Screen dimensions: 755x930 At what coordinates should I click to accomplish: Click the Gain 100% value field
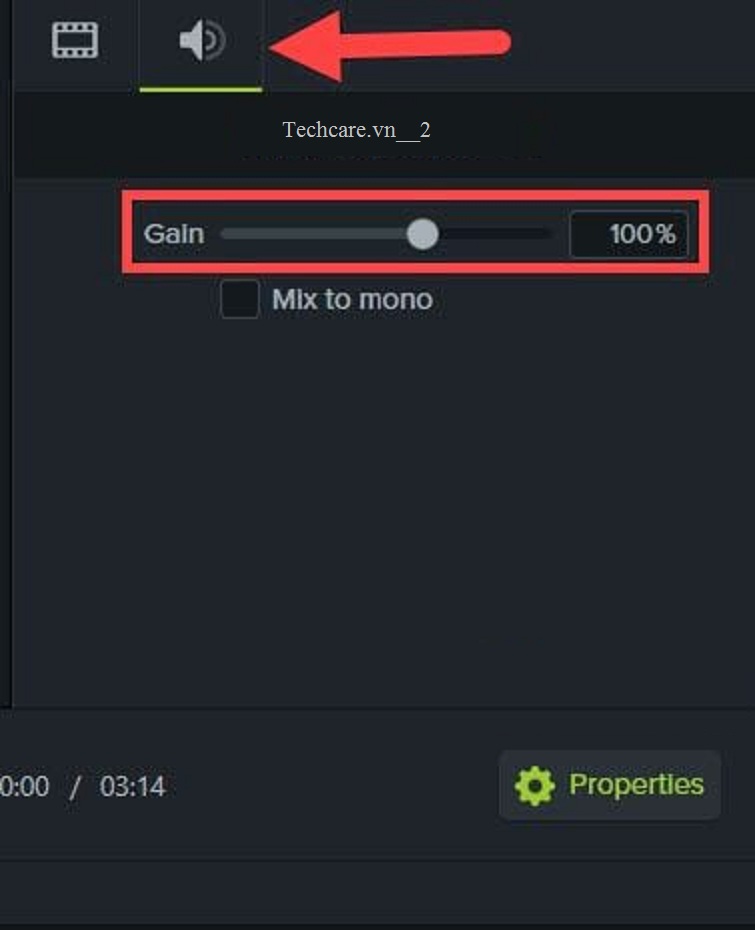[628, 235]
